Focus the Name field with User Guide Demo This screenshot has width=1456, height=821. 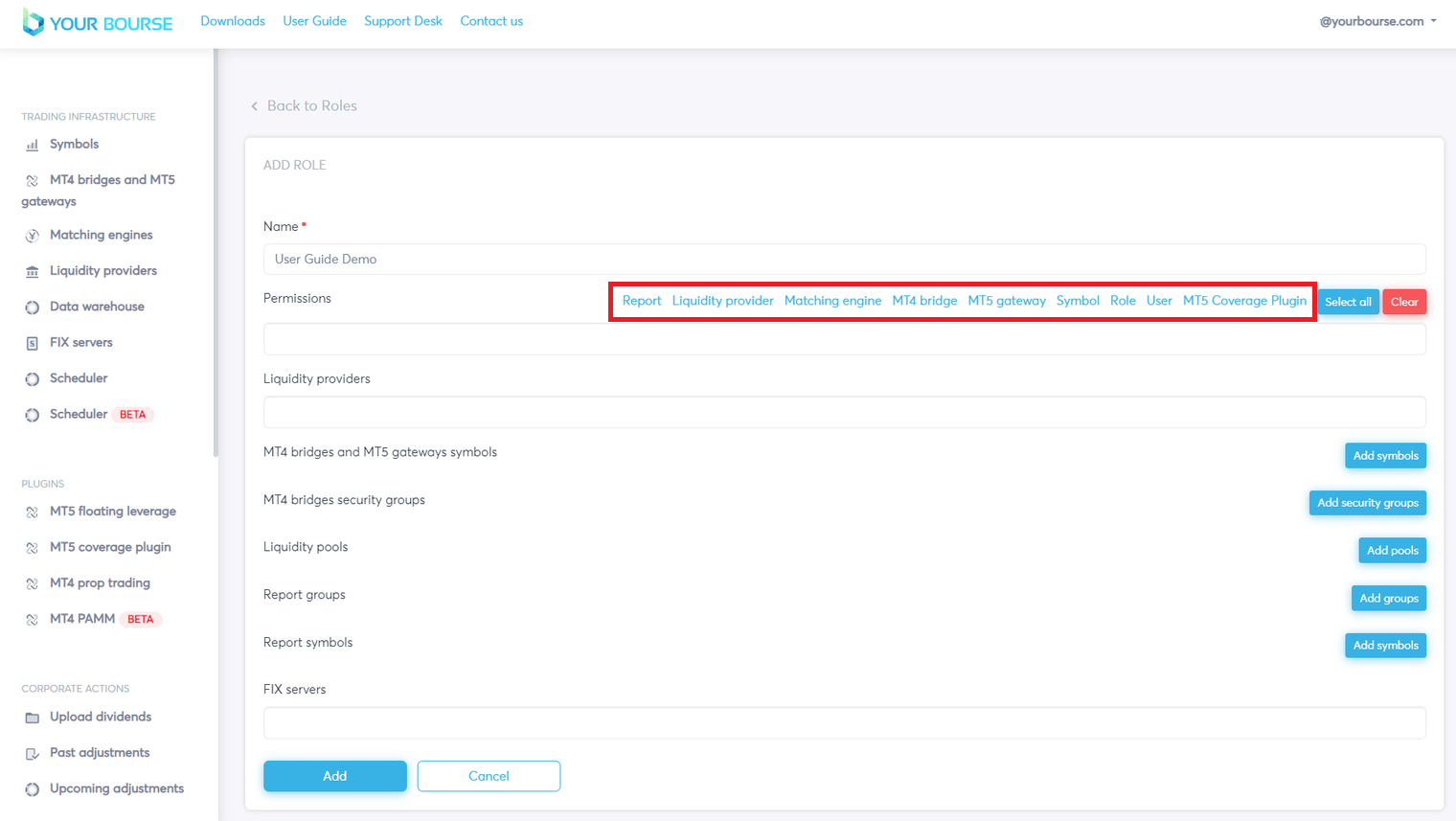[x=845, y=259]
